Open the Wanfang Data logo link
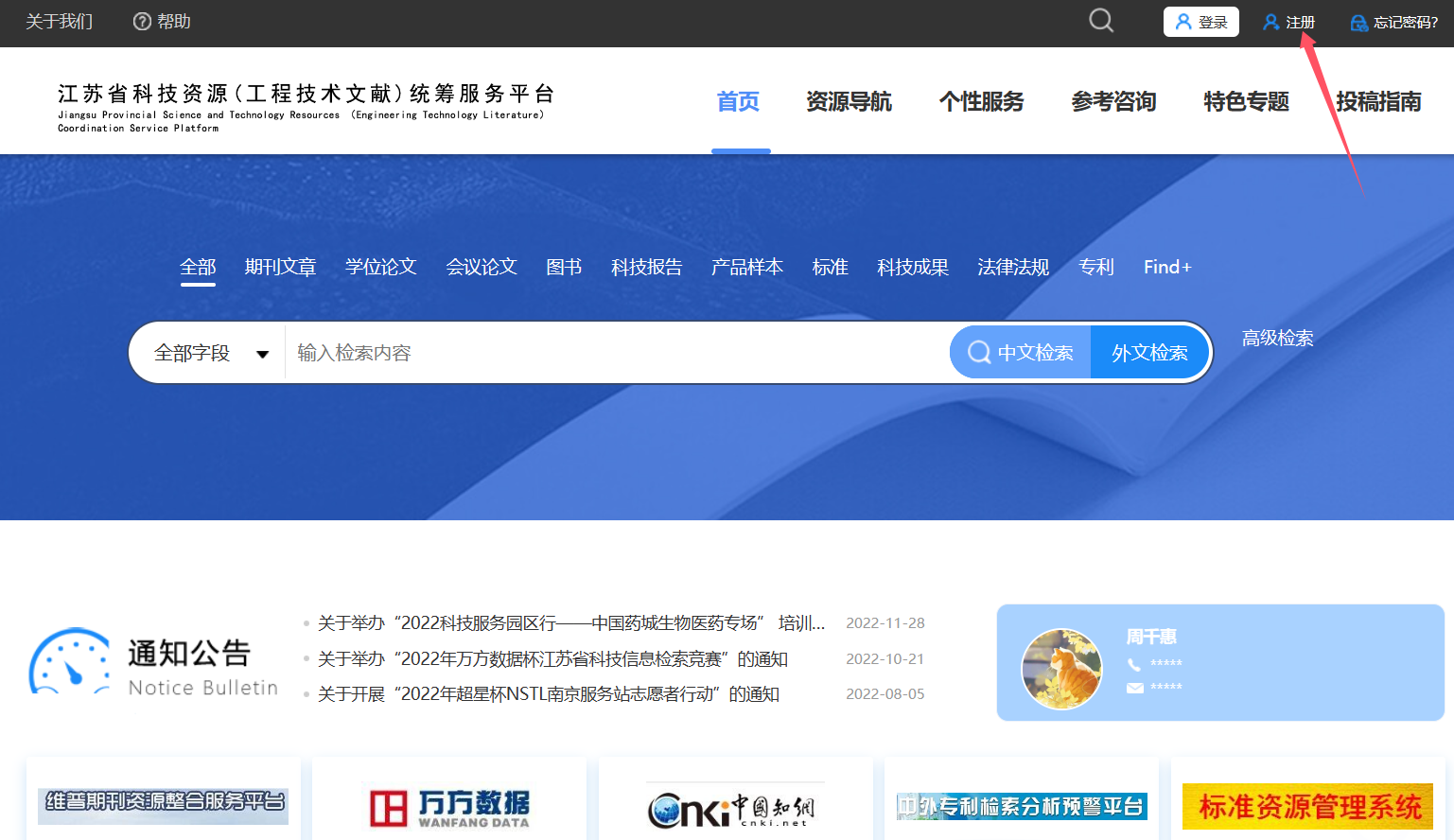The width and height of the screenshot is (1454, 840). [449, 808]
